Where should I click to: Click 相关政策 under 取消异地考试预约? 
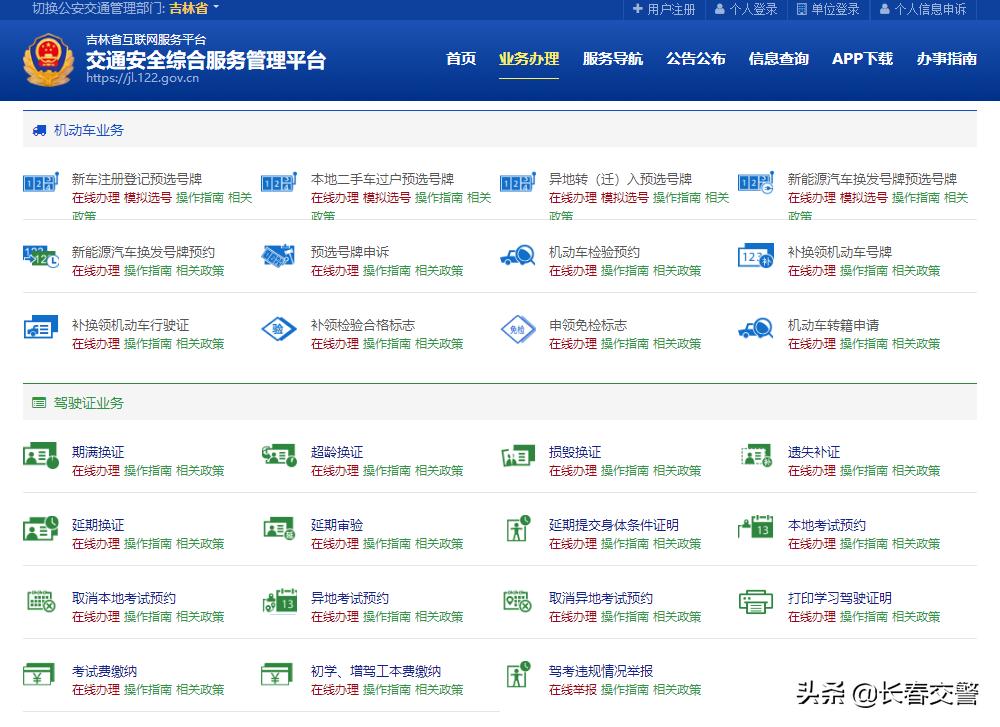point(677,617)
